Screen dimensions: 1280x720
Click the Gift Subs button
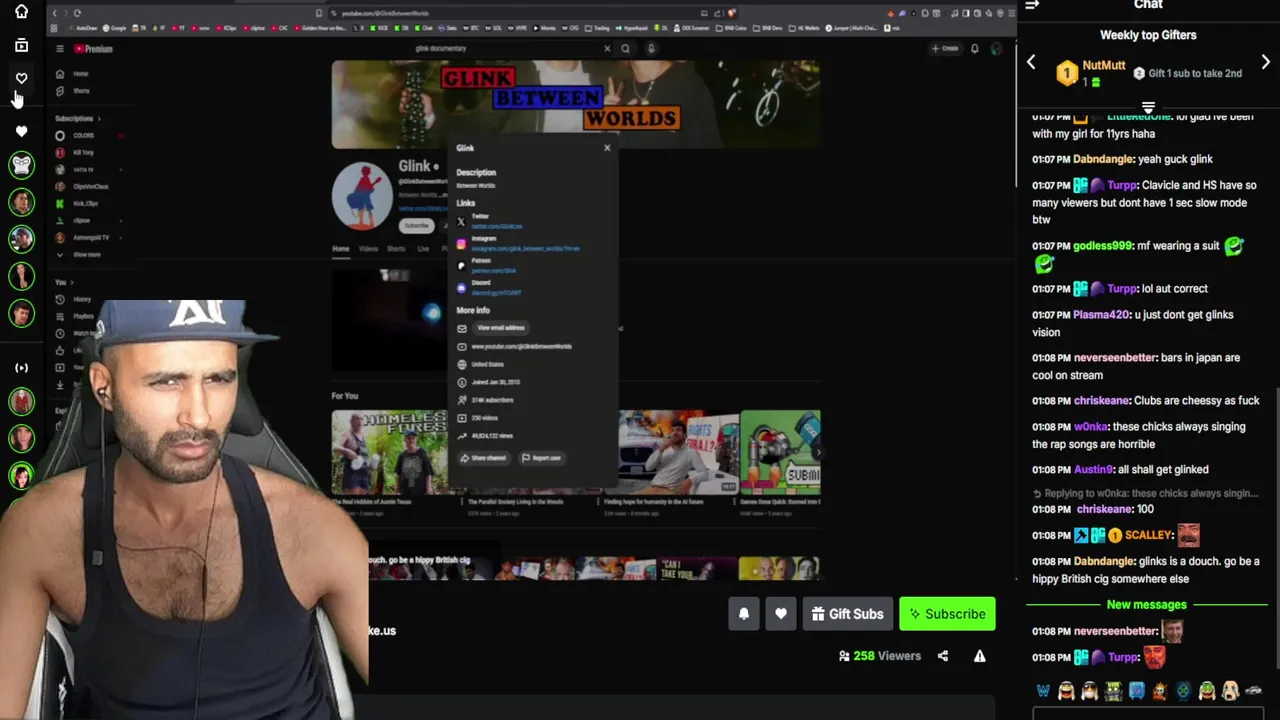point(846,614)
